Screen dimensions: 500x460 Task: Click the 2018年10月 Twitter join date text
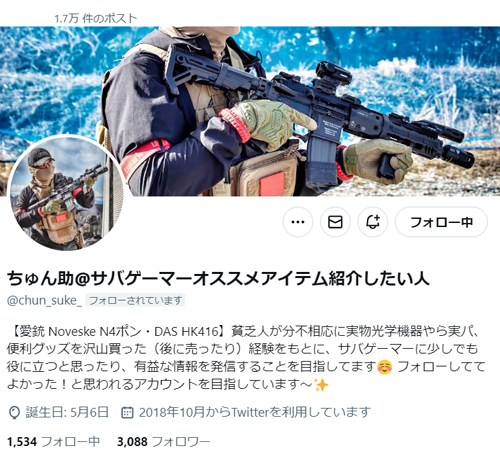pos(255,413)
